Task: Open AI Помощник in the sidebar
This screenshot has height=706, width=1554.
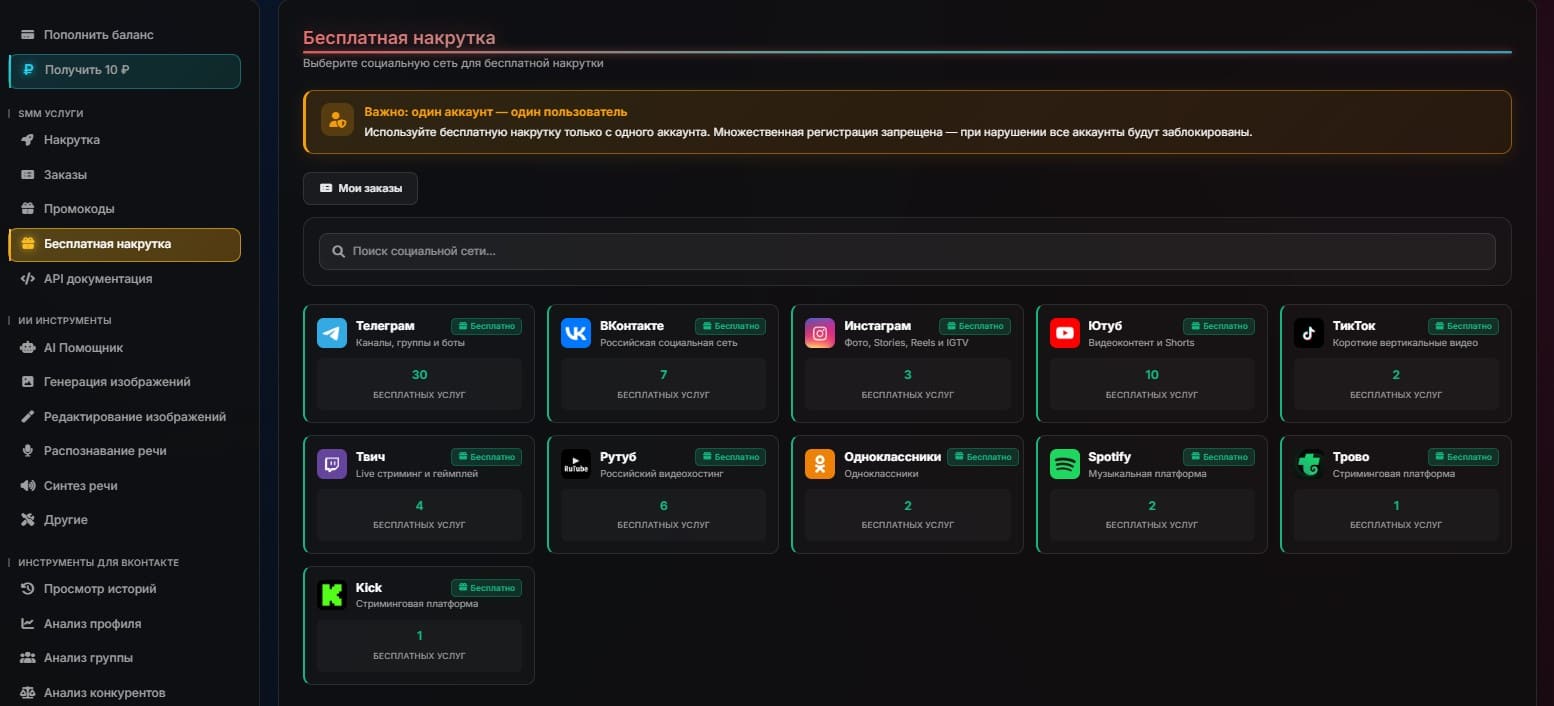Action: pos(124,348)
